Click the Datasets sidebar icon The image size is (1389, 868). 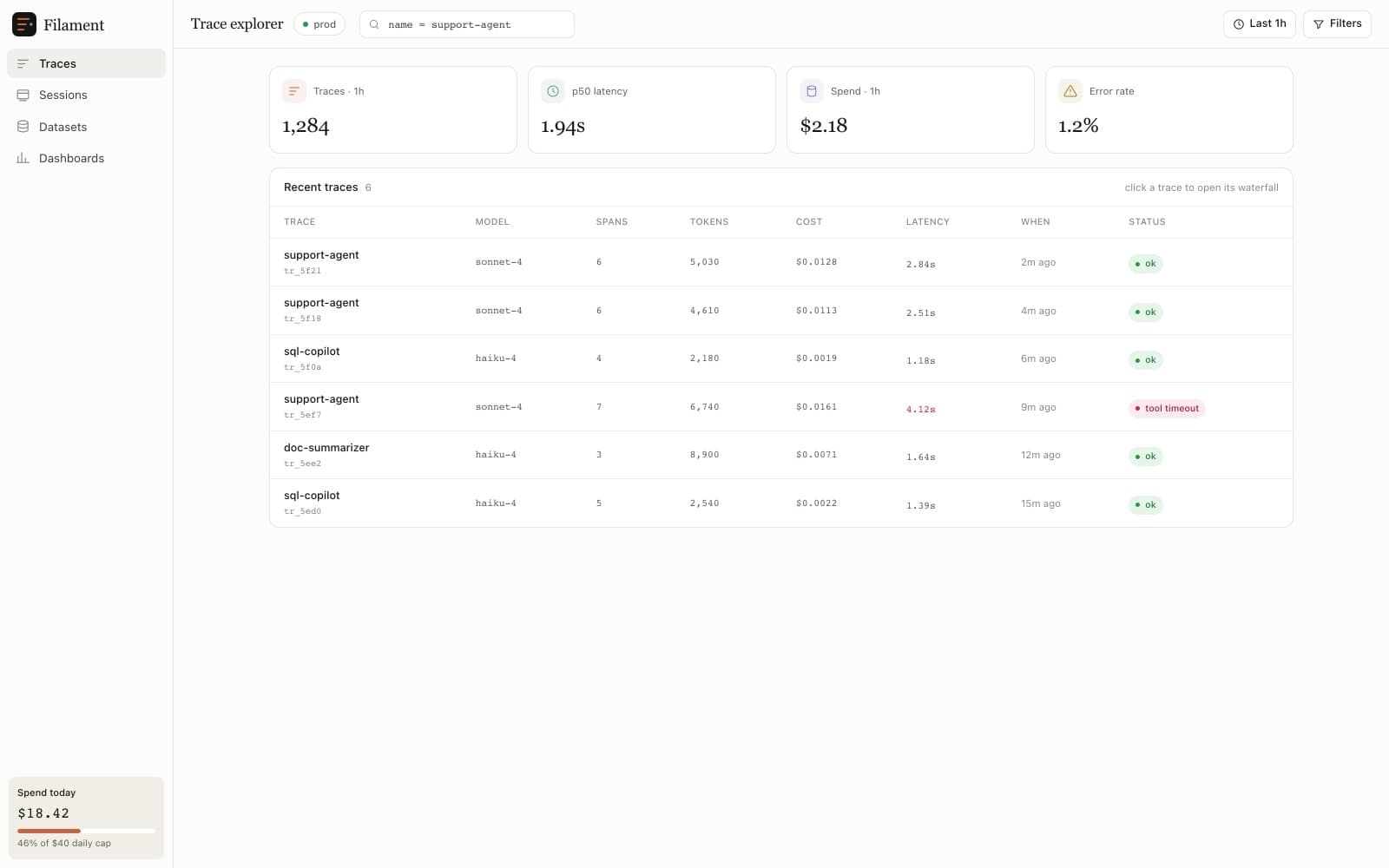pos(23,127)
